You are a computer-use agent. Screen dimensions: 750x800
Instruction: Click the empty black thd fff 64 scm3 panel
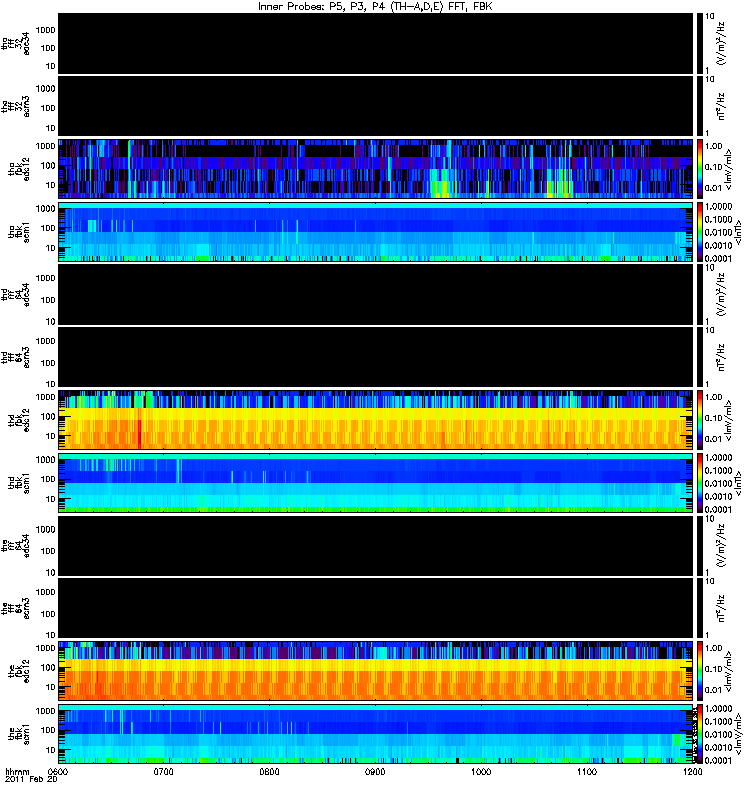pos(375,357)
